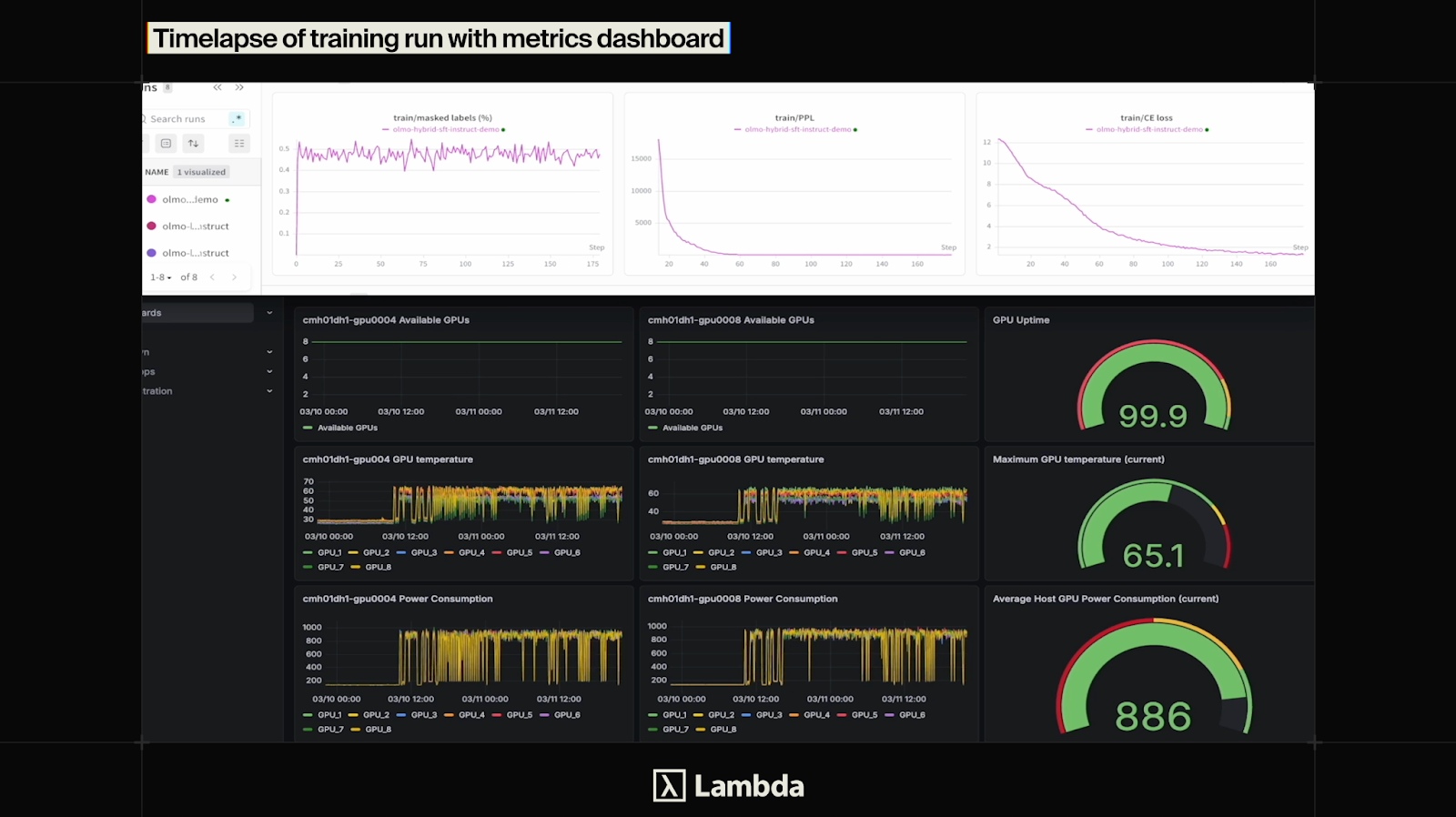This screenshot has width=1456, height=817.
Task: Click the magenta color dot of olmo...demo run
Action: point(151,199)
